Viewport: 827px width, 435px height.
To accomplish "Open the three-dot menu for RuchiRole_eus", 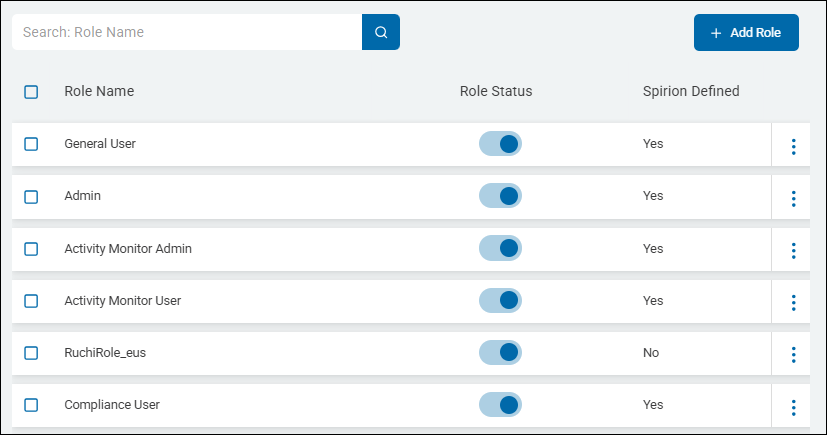I will point(793,354).
